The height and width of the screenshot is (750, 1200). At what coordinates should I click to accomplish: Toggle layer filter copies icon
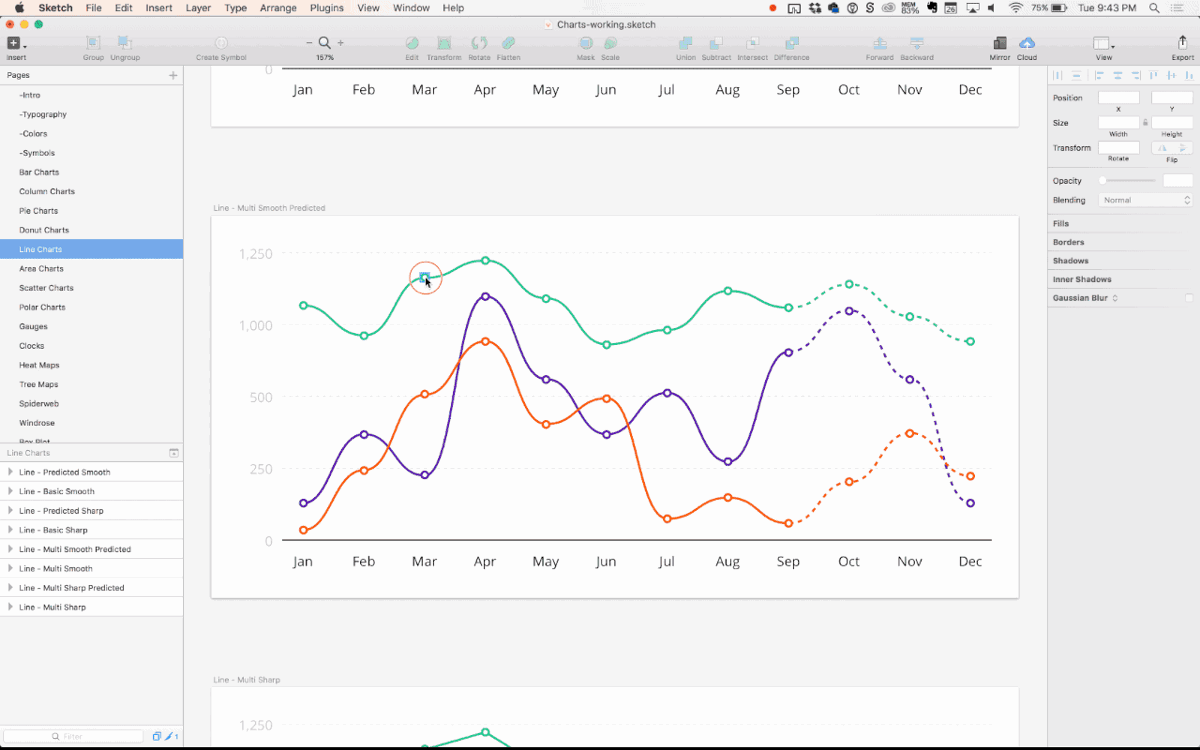[x=156, y=736]
